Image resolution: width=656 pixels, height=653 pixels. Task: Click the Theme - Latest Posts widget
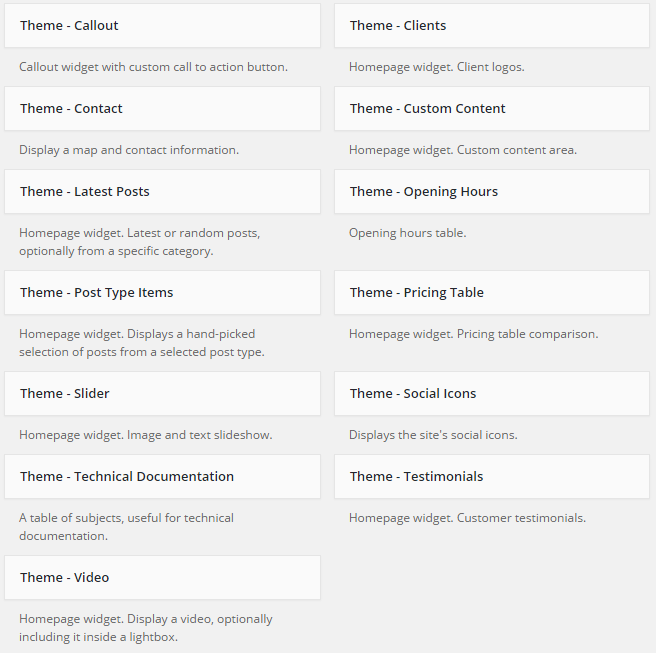tap(162, 192)
